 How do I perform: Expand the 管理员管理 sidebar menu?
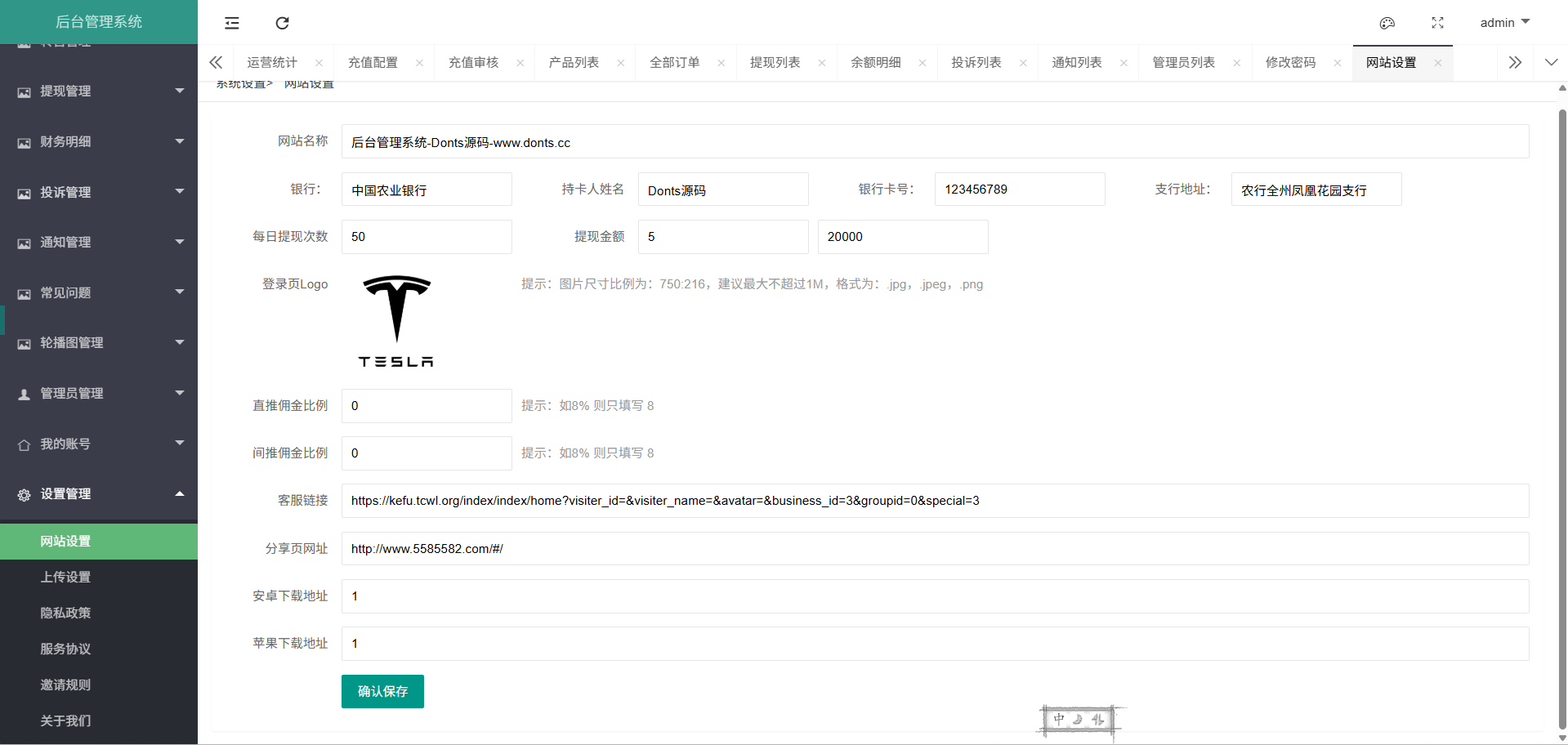[99, 394]
